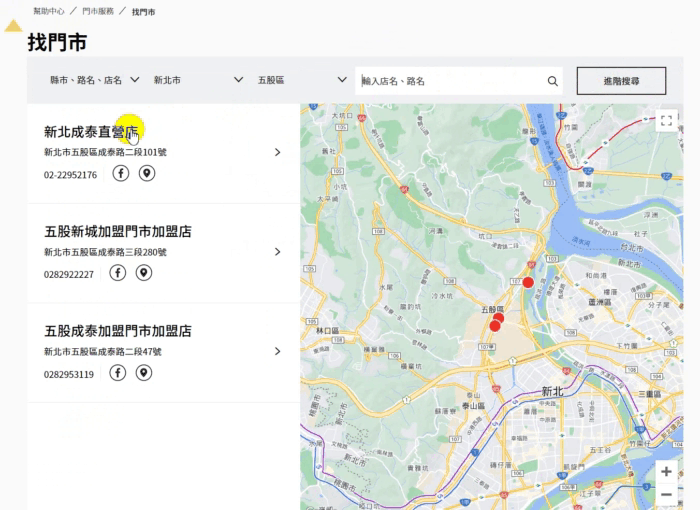Expand 新北成泰直營店 details arrow
The height and width of the screenshot is (510, 700).
coord(277,153)
